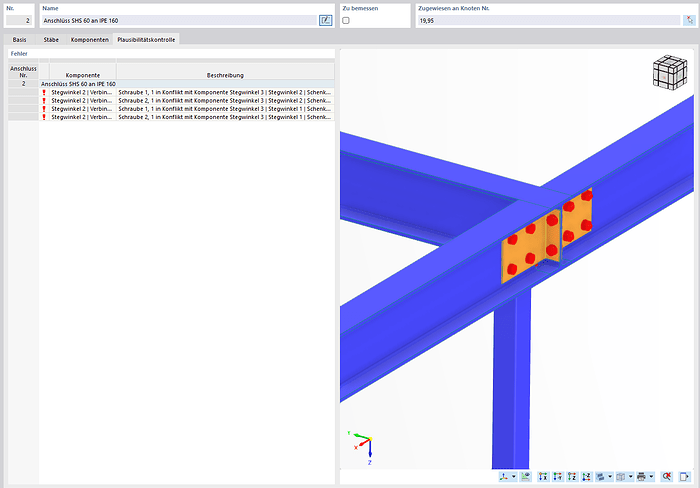Click the view in Z direction icon
Screen dimensions: 700x488
coord(571,477)
